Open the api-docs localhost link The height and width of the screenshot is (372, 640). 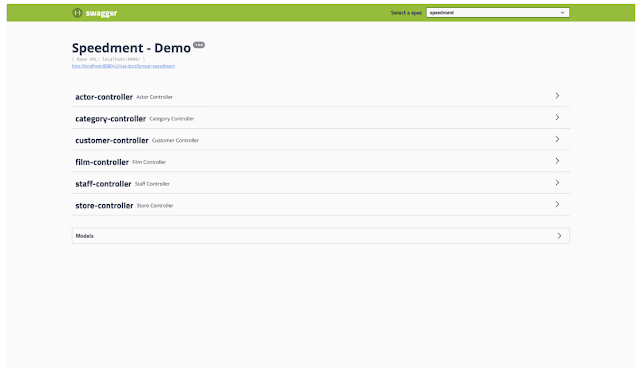coord(123,66)
